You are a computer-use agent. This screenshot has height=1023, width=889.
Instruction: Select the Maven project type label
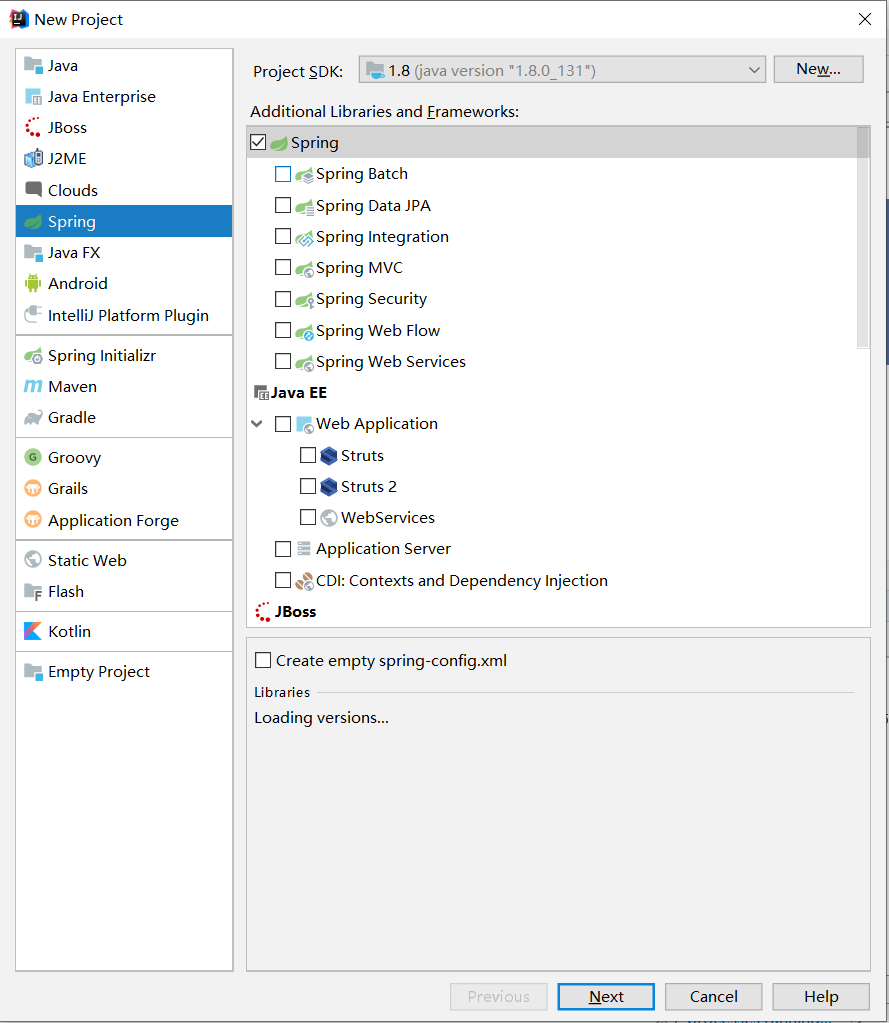tap(72, 386)
